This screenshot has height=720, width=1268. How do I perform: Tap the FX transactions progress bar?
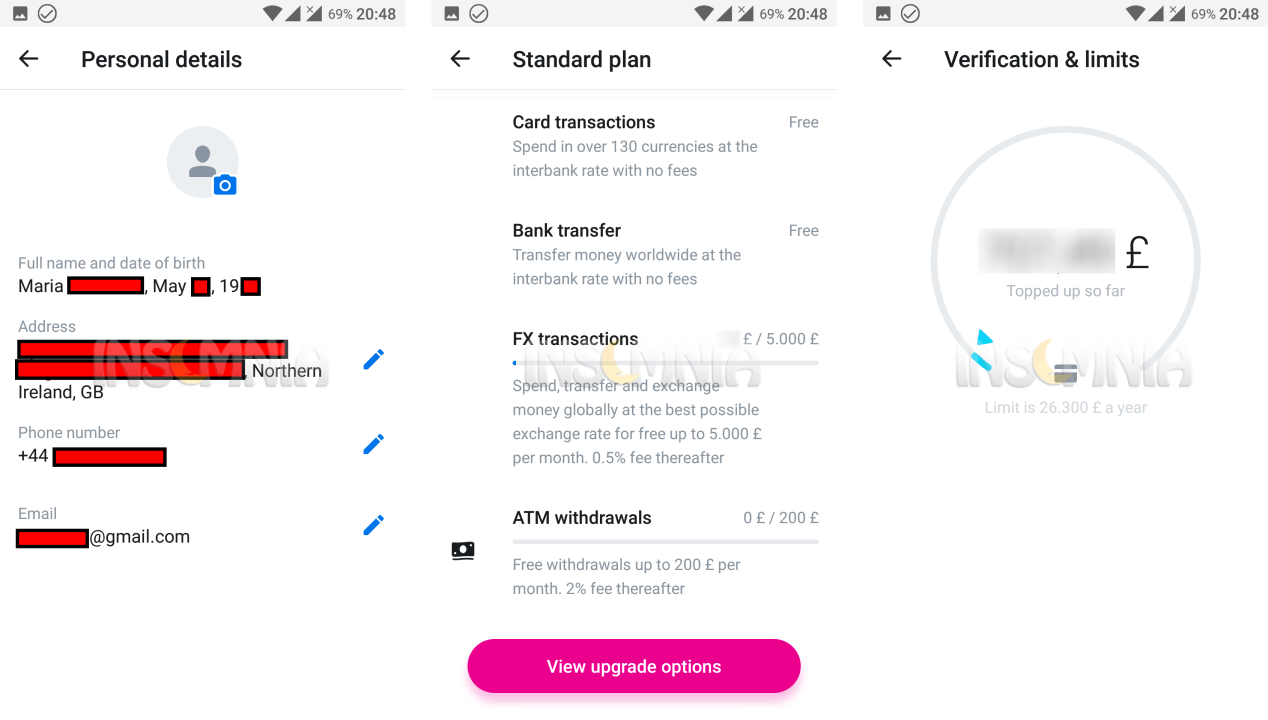point(665,362)
